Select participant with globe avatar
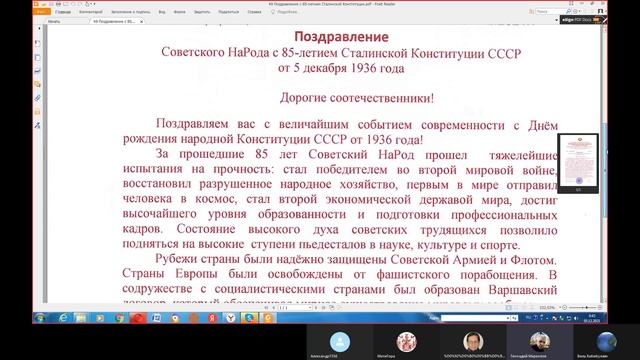 coord(607,342)
